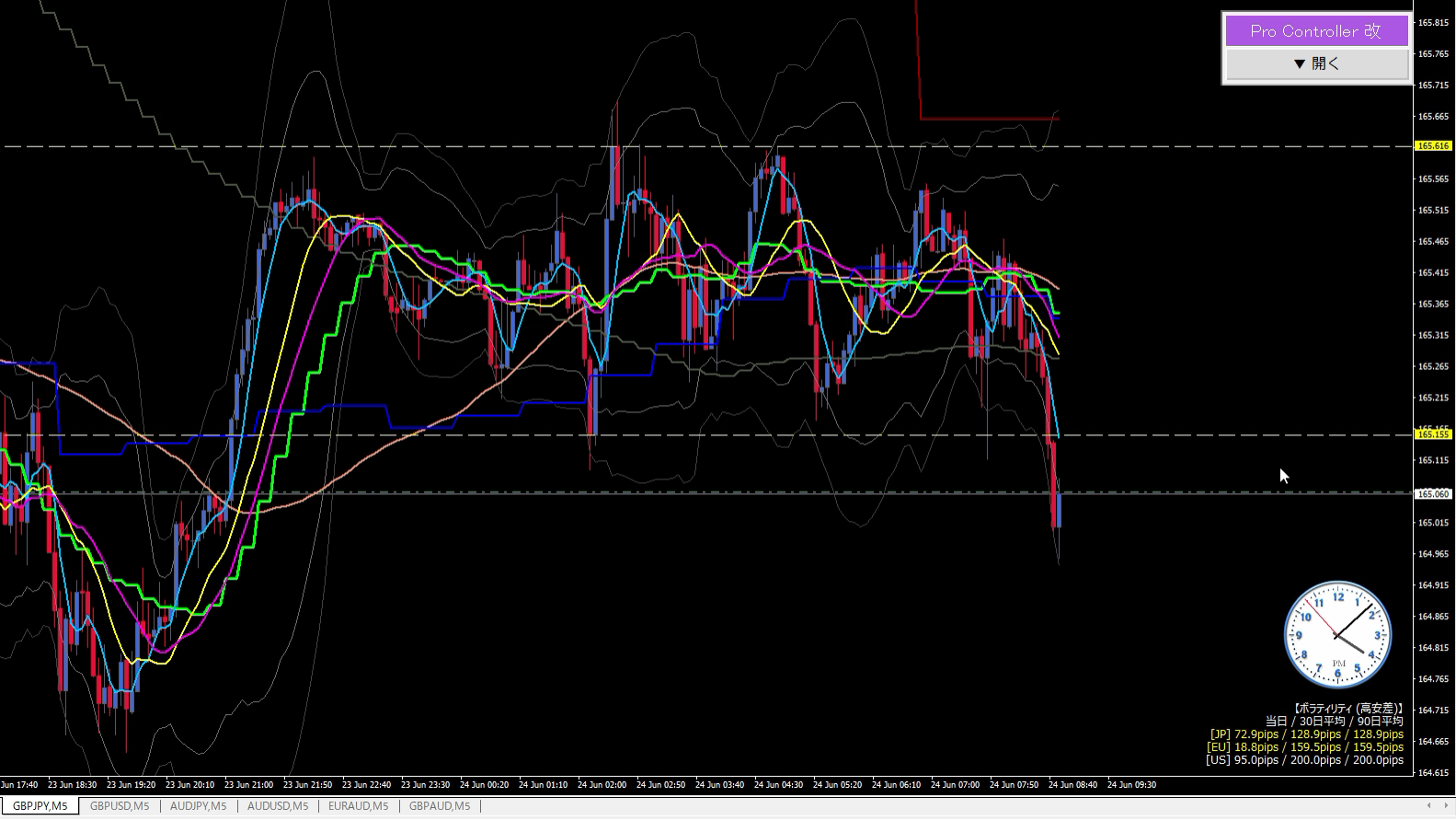Click the [JP] 72.9pips volatility line

1306,734
